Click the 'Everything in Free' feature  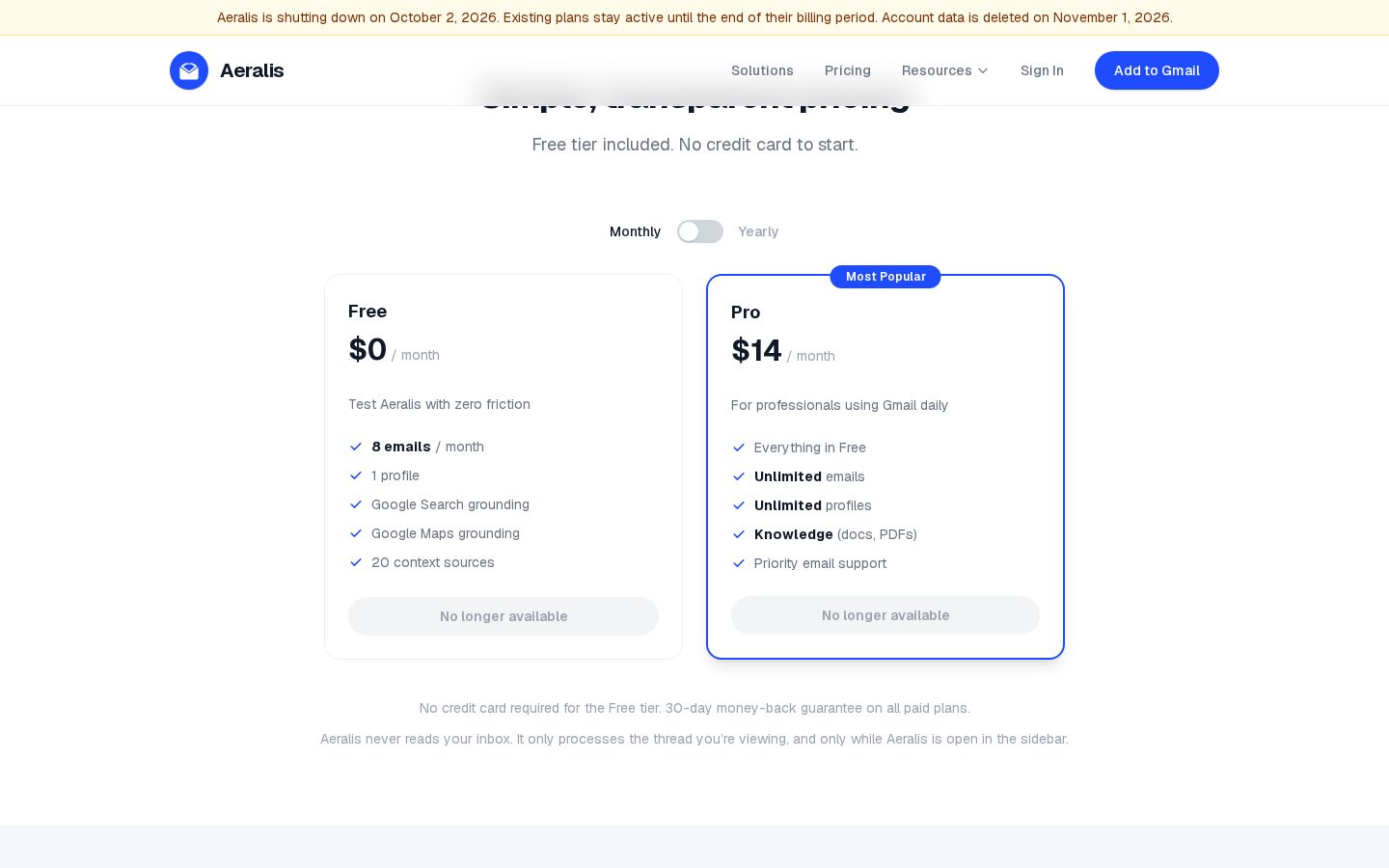[x=810, y=448]
